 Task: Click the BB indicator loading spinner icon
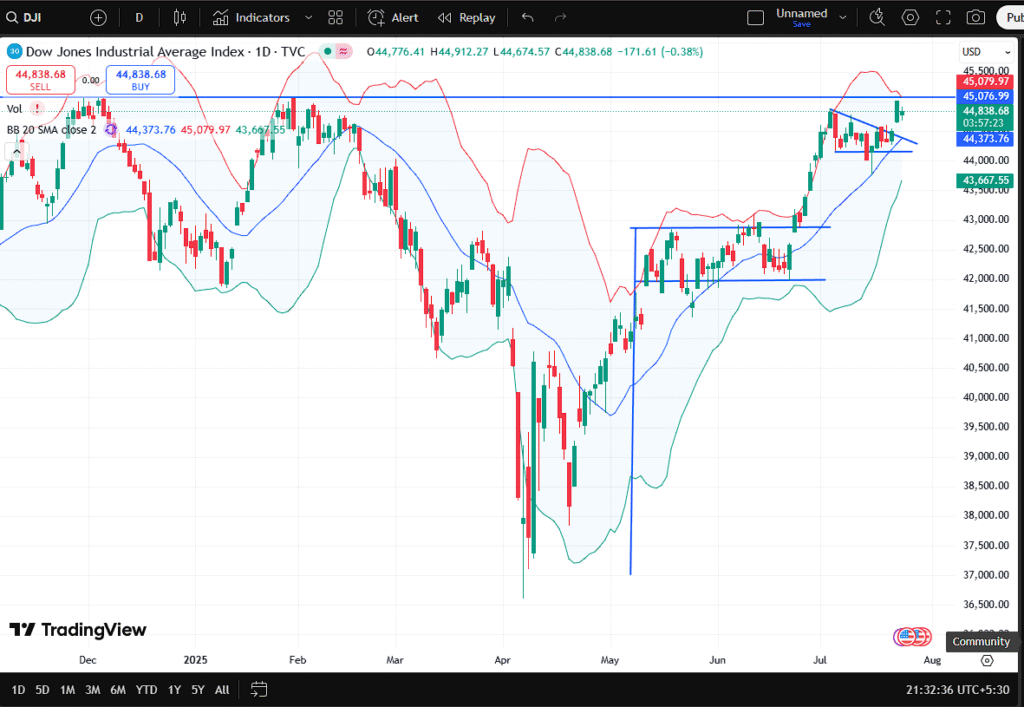110,130
